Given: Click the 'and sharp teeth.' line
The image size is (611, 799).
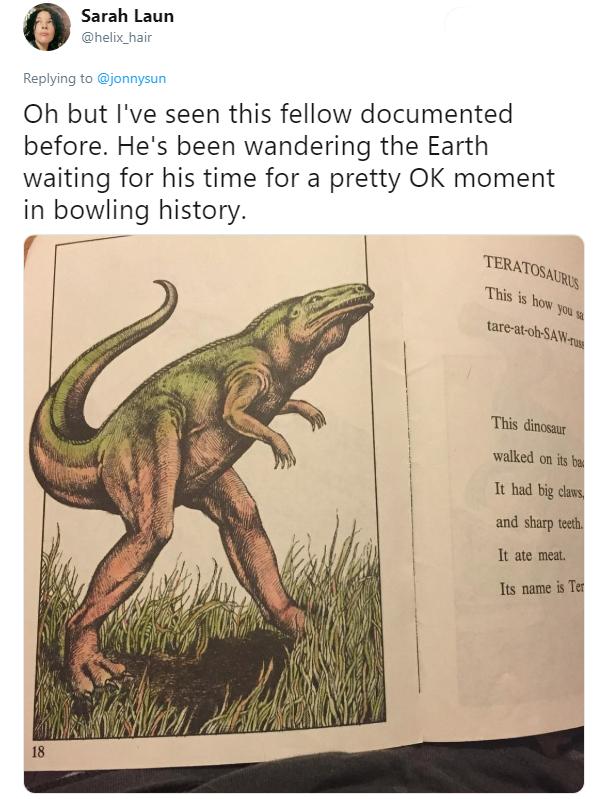Looking at the screenshot, I should click(539, 523).
